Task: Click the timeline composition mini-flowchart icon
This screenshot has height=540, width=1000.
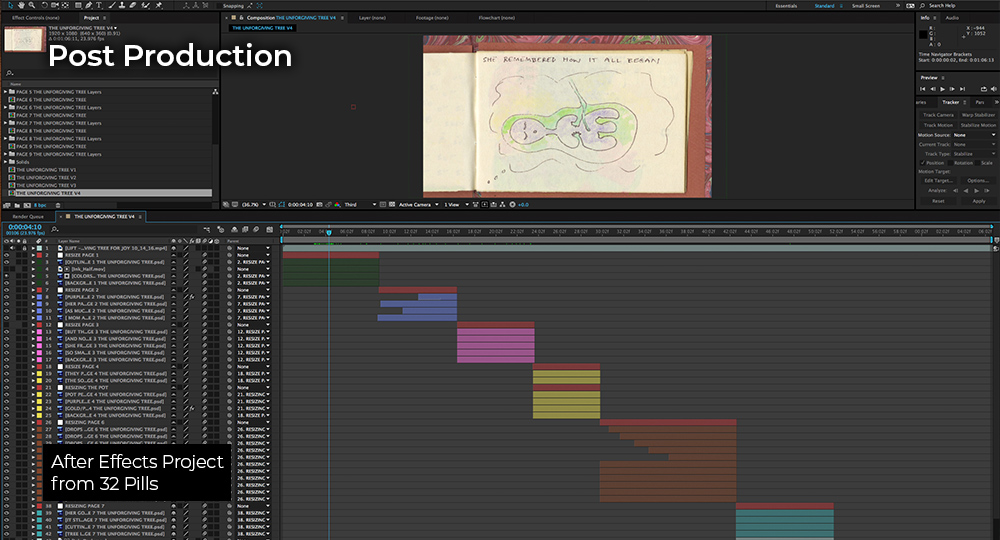Action: pyautogui.click(x=207, y=229)
